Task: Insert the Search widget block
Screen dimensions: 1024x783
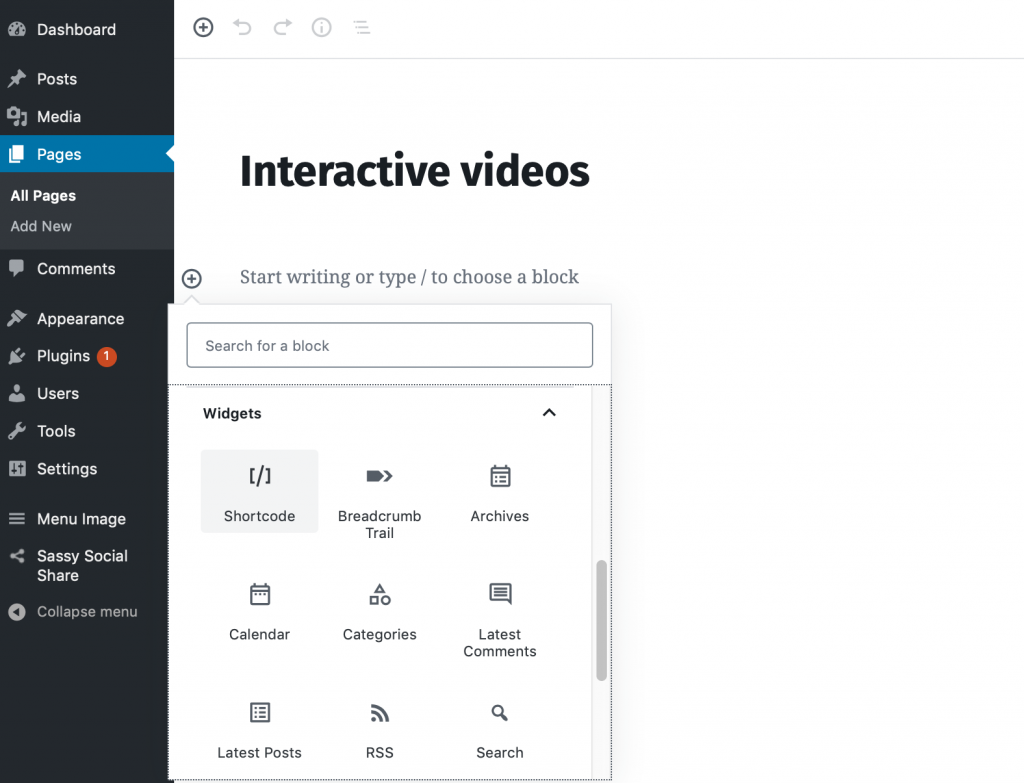Action: pos(500,729)
